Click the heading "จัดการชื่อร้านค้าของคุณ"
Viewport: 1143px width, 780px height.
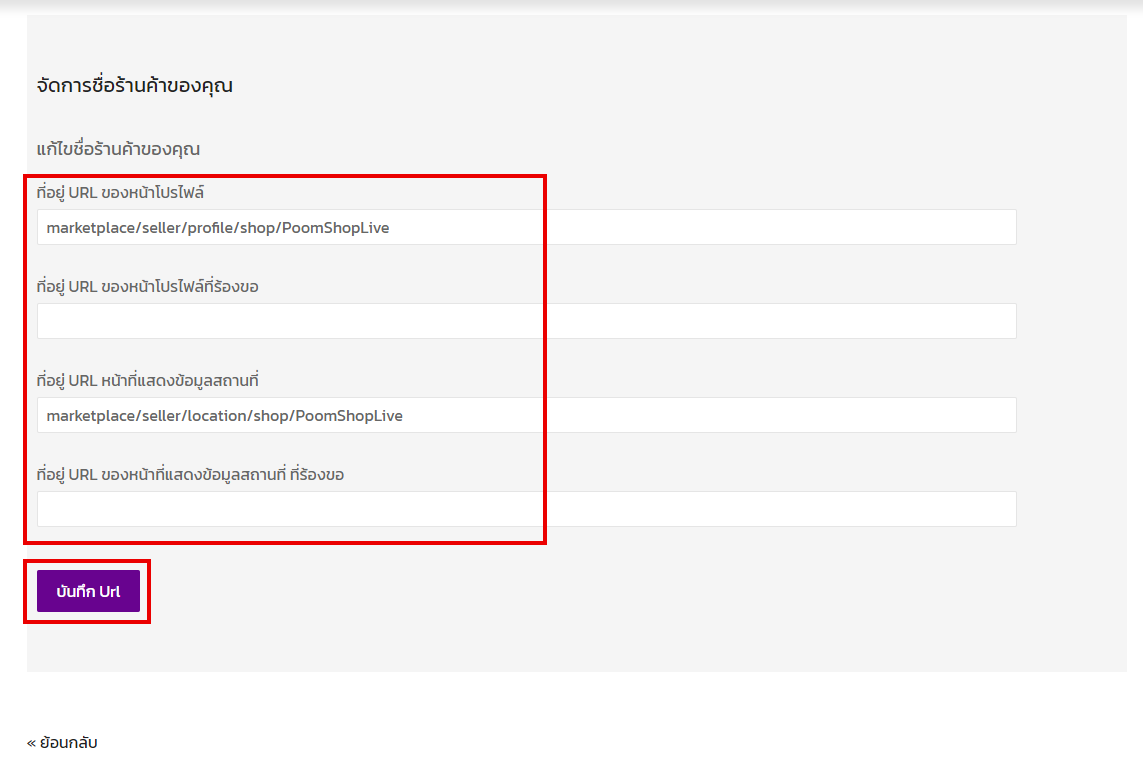[x=134, y=86]
